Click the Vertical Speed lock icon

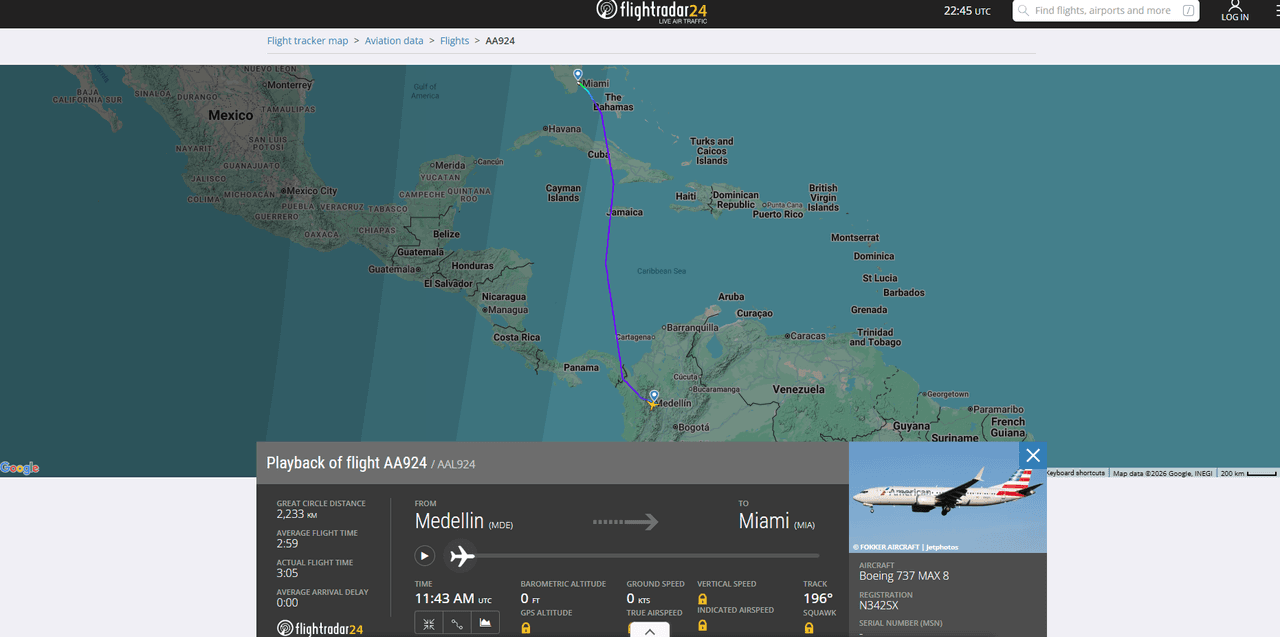point(702,599)
